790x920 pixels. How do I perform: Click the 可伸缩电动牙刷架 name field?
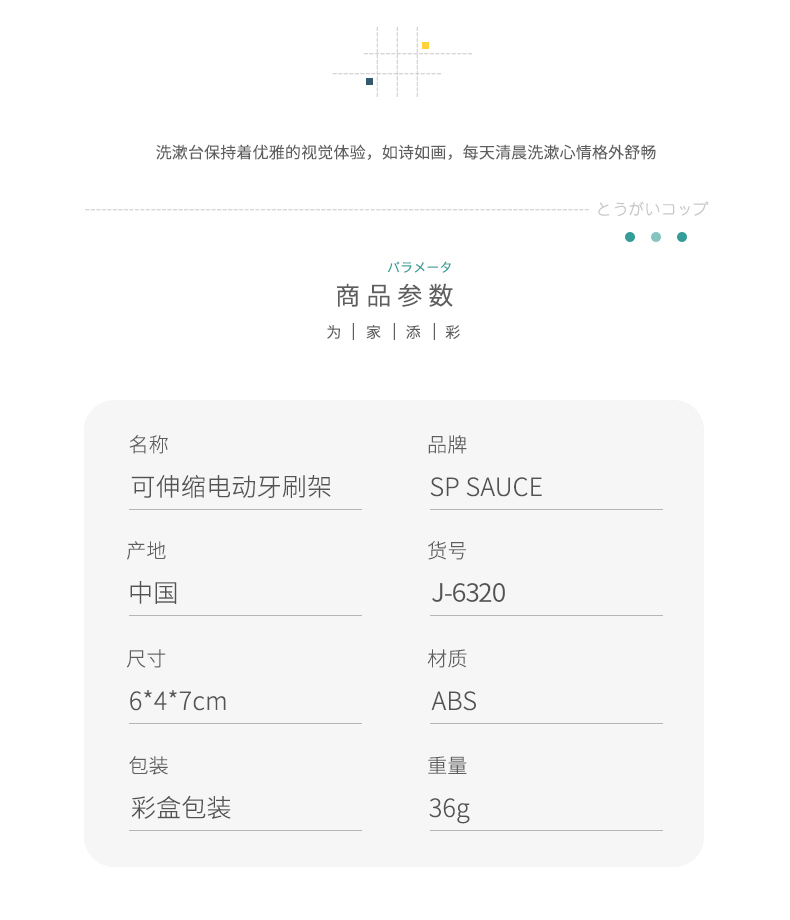tap(231, 487)
